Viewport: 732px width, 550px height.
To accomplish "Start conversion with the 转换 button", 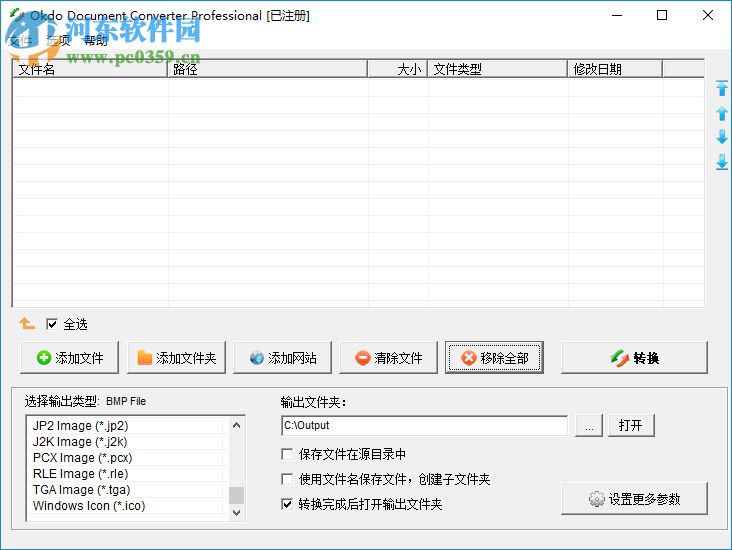I will click(634, 358).
